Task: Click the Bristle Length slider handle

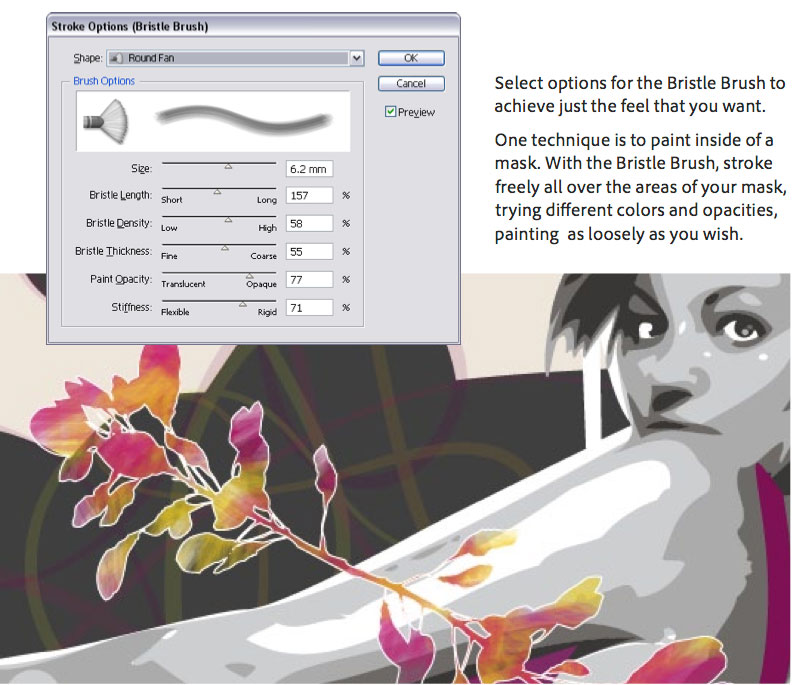Action: [217, 192]
